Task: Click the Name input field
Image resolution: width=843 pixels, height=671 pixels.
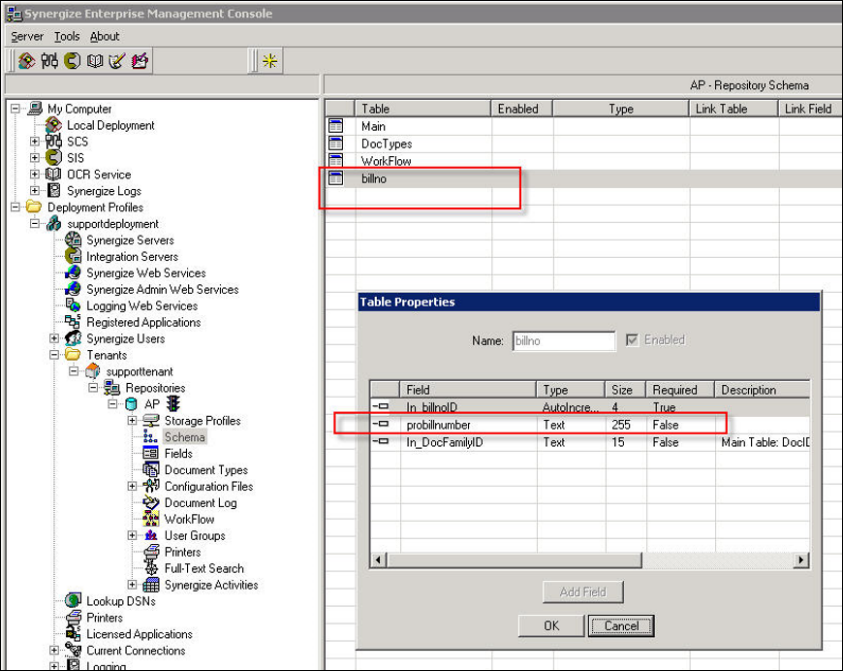Action: pyautogui.click(x=563, y=341)
